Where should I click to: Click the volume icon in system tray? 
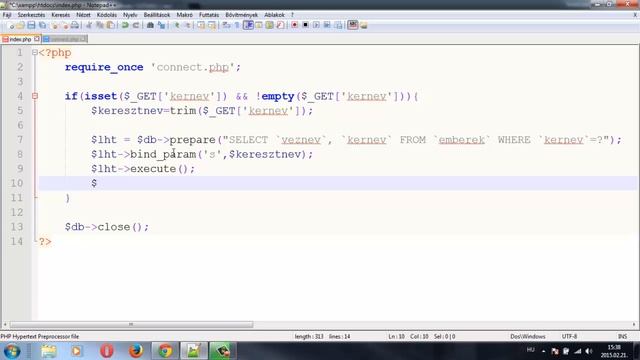tap(589, 351)
